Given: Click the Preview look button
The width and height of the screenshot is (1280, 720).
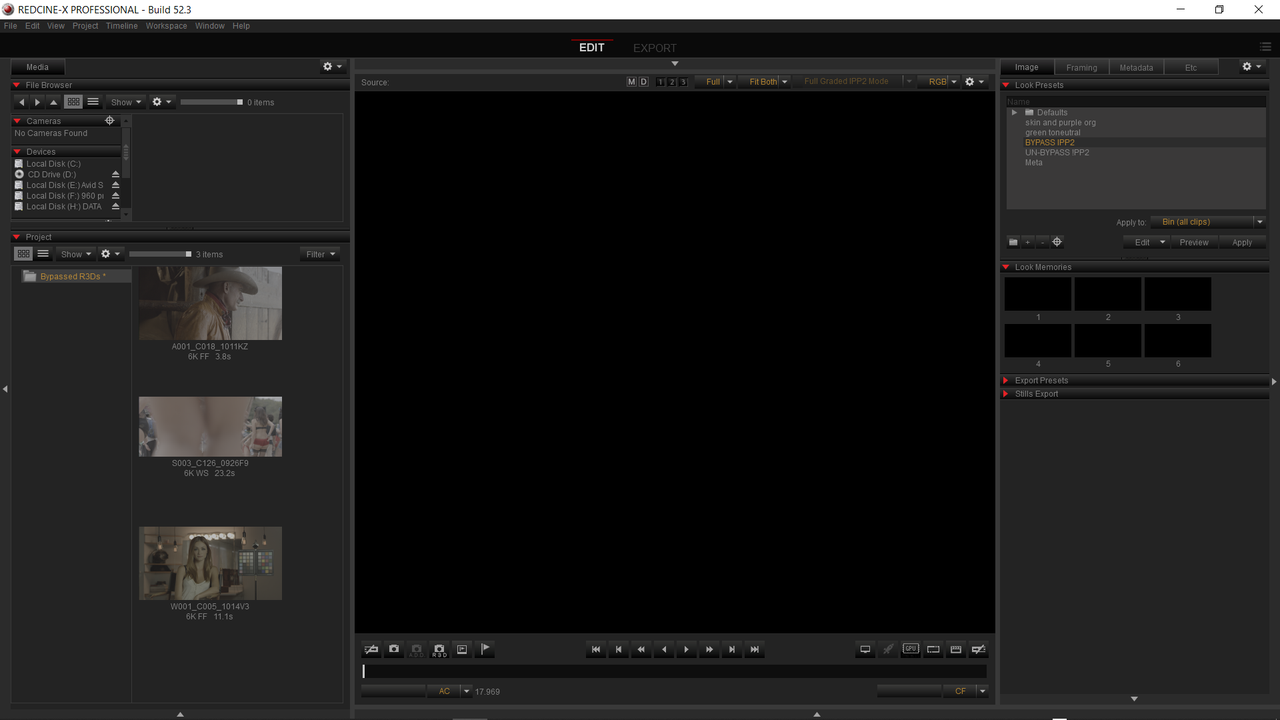Looking at the screenshot, I should 1194,242.
